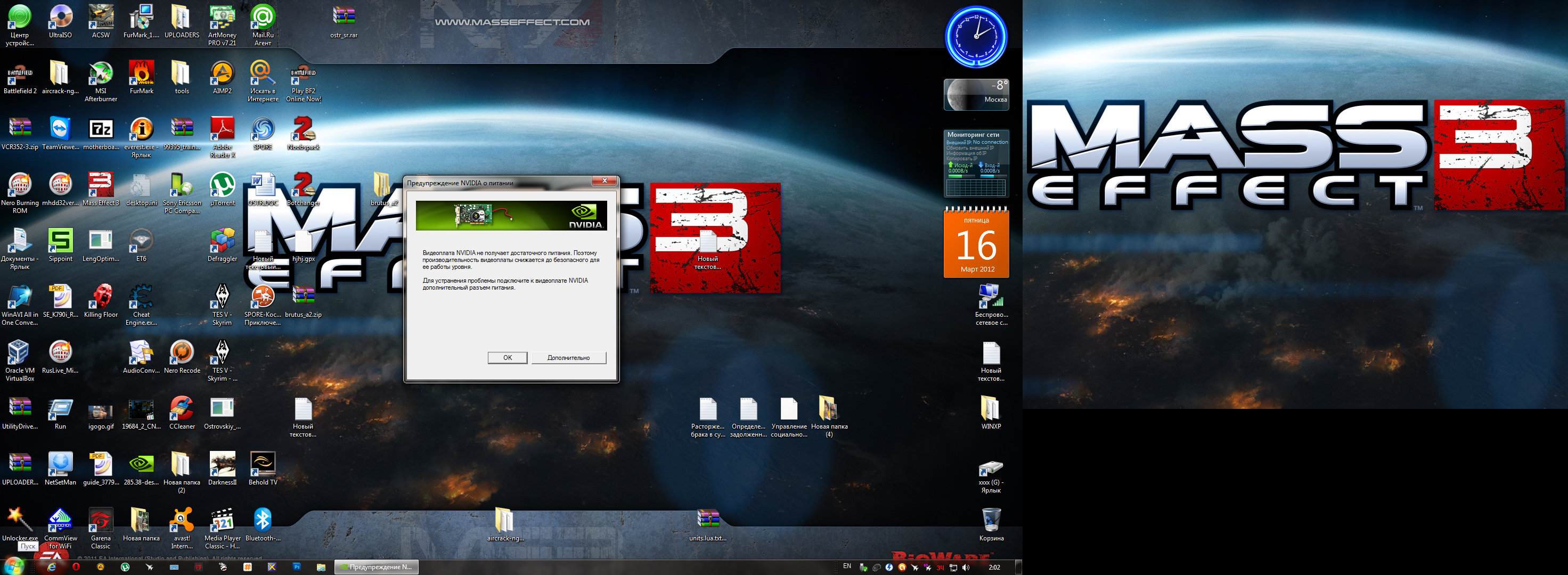This screenshot has height=575, width=1568.
Task: Launch Killing Floor game
Action: tap(101, 302)
